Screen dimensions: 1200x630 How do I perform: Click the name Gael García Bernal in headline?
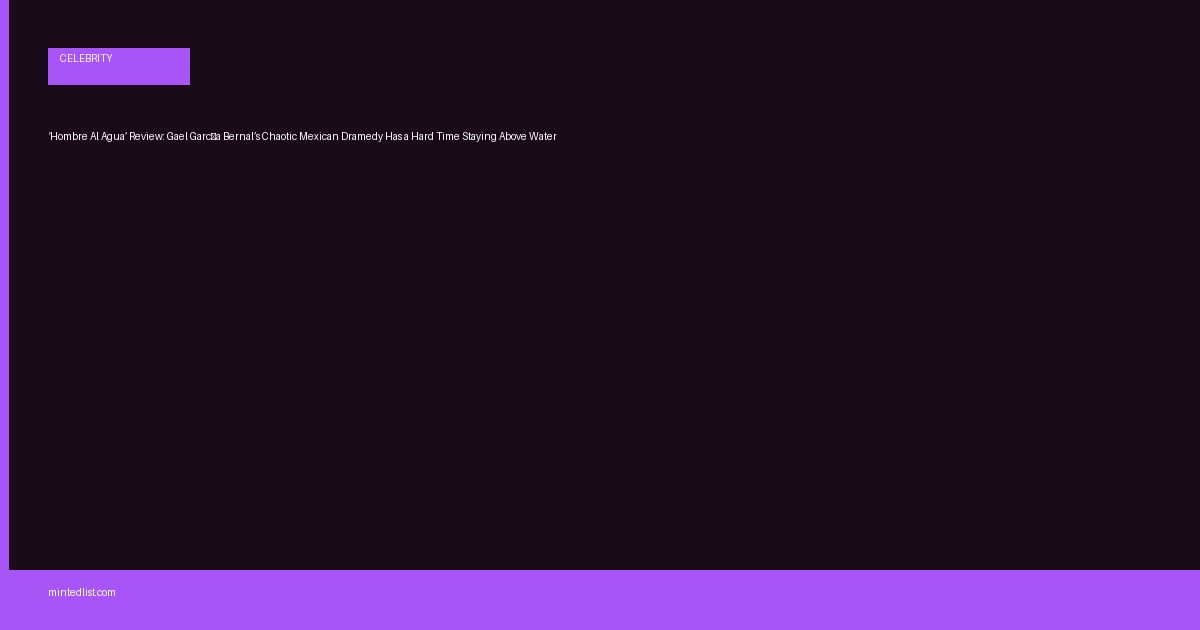coord(213,136)
